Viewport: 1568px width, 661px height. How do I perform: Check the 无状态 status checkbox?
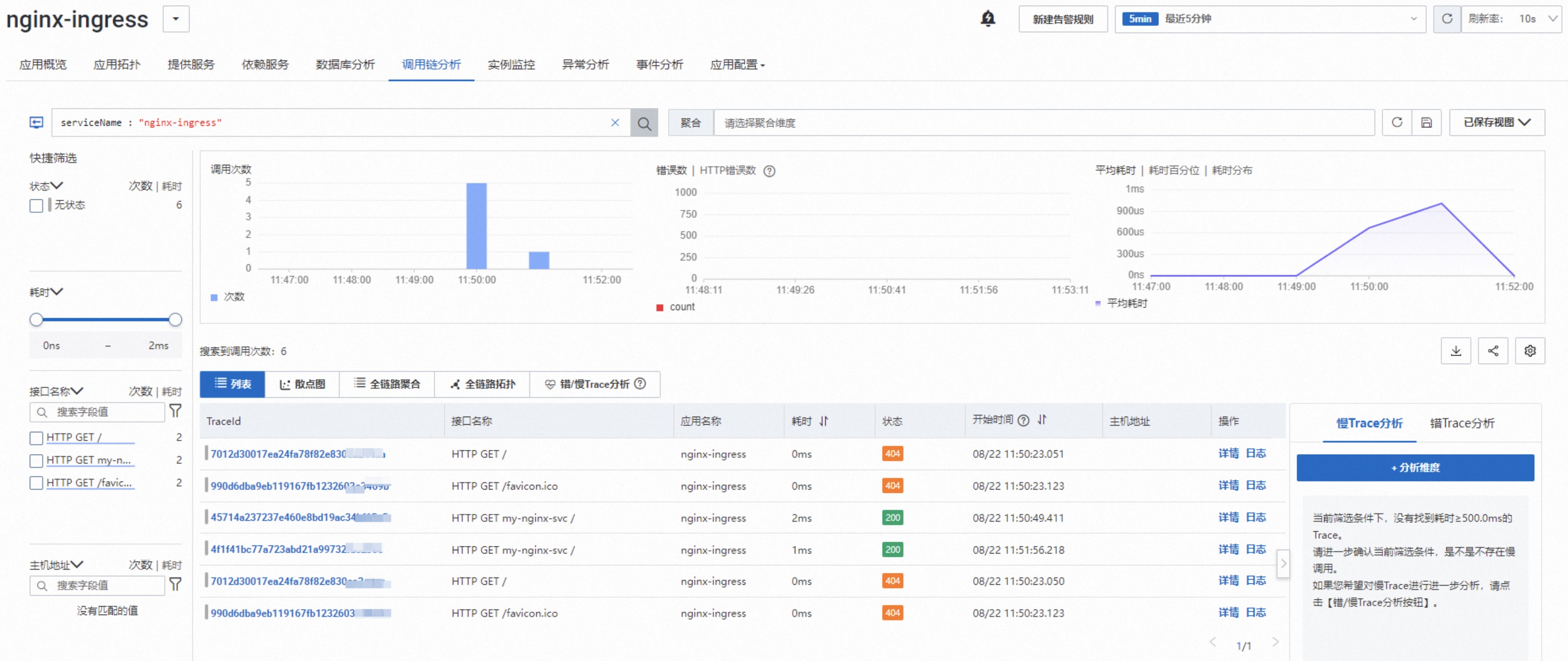[x=36, y=205]
